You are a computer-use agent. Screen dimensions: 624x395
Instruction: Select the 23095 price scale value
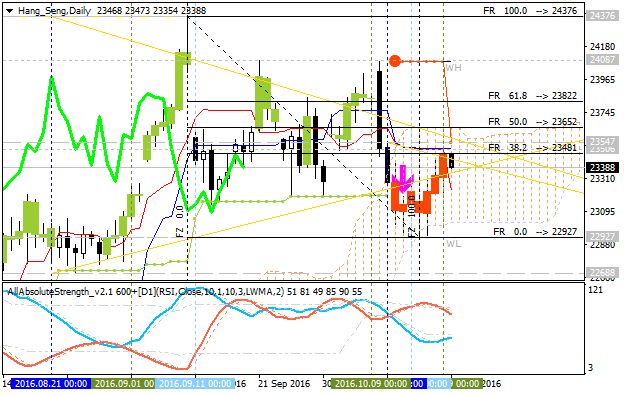click(x=602, y=211)
